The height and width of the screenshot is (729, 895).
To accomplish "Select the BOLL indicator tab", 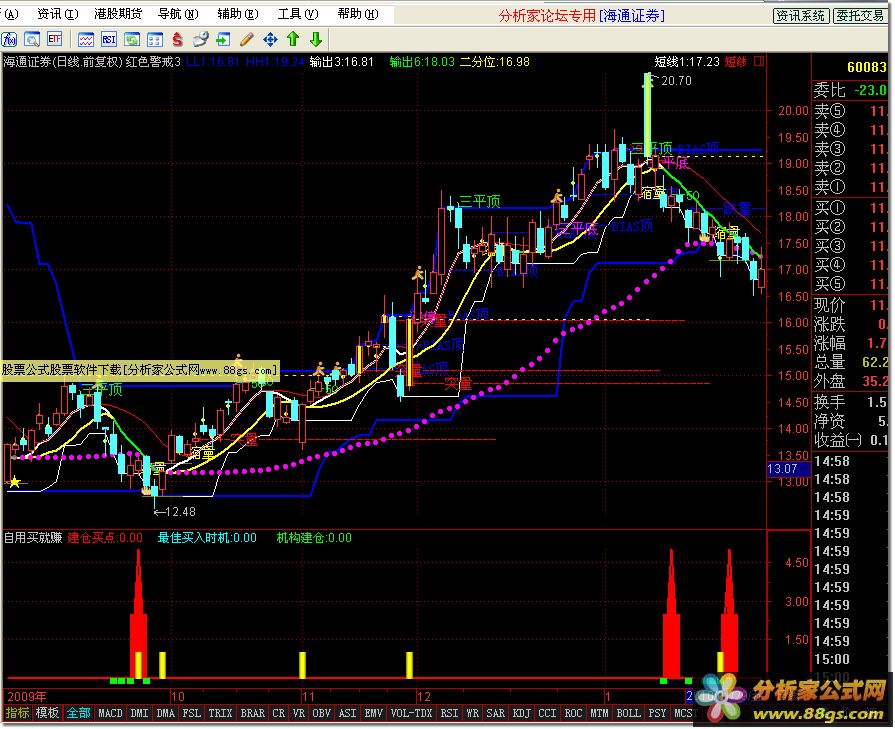I will click(x=628, y=712).
